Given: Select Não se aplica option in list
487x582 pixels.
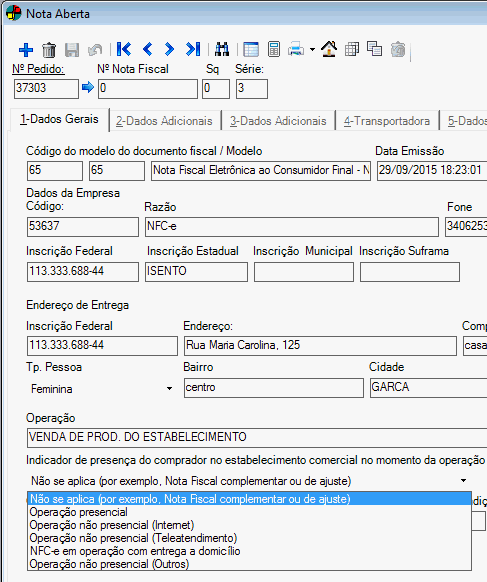Looking at the screenshot, I should (249, 499).
